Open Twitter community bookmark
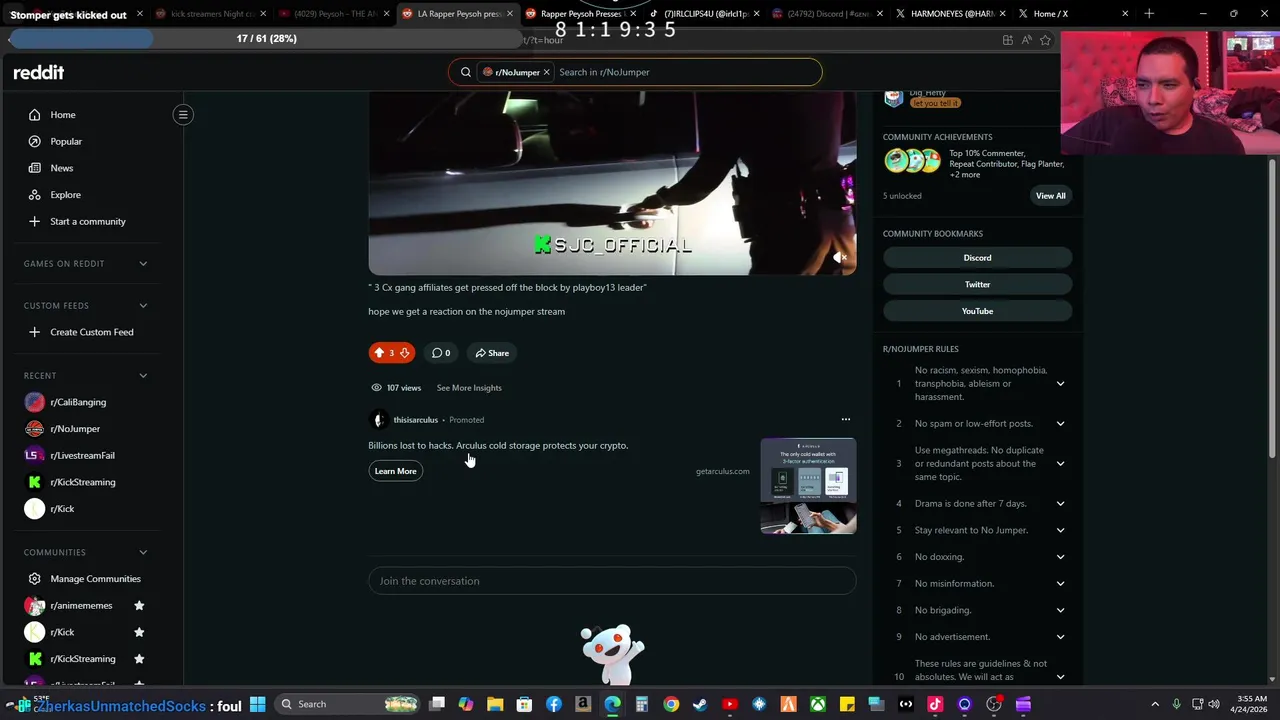The image size is (1280, 720). (977, 284)
